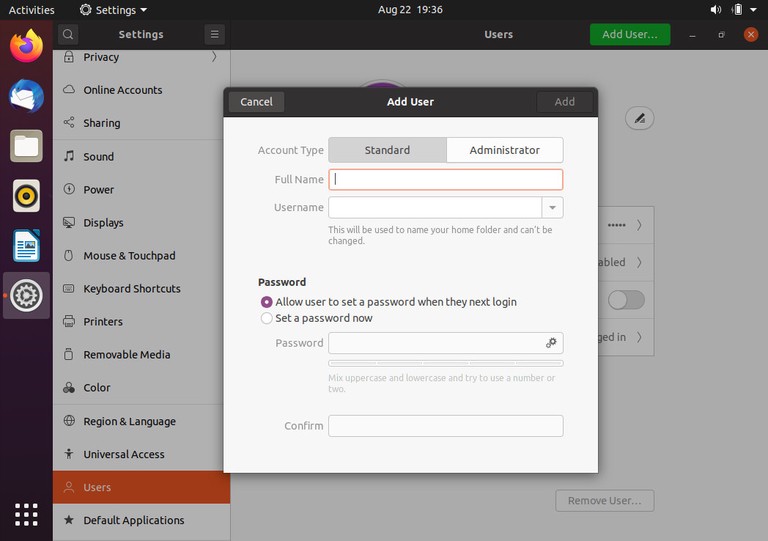Open the clock and calendar menu
Viewport: 768px width, 541px height.
click(x=410, y=10)
